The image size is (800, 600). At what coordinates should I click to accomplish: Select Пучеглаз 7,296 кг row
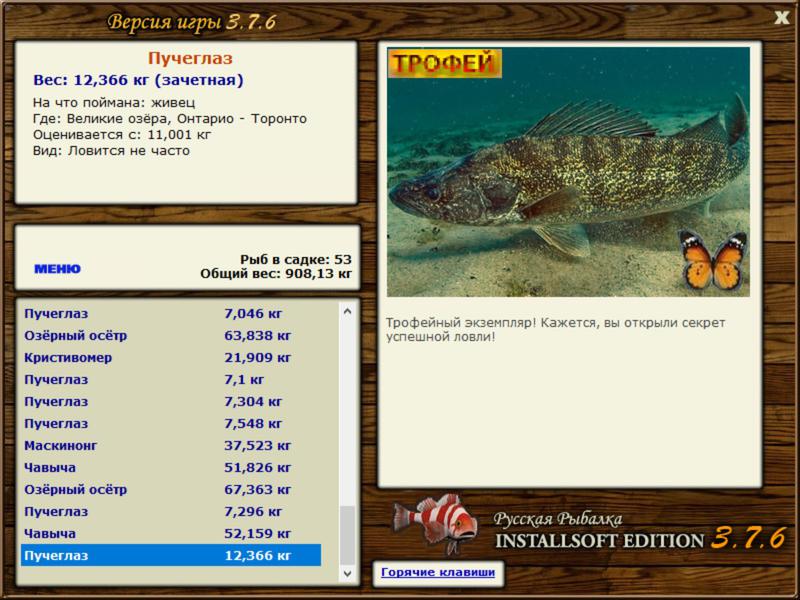171,511
